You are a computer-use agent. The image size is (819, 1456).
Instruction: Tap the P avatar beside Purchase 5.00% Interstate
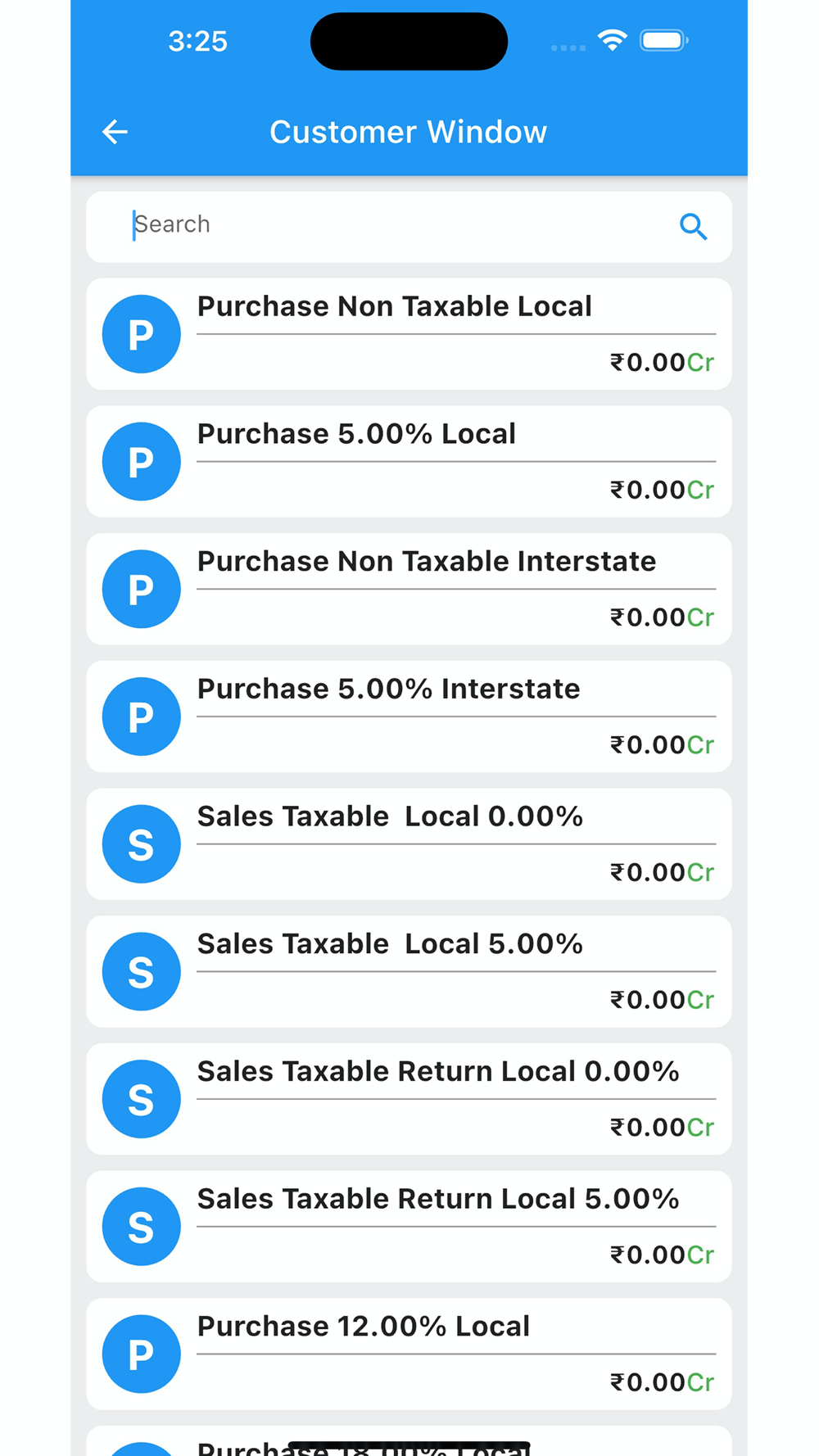pos(141,717)
